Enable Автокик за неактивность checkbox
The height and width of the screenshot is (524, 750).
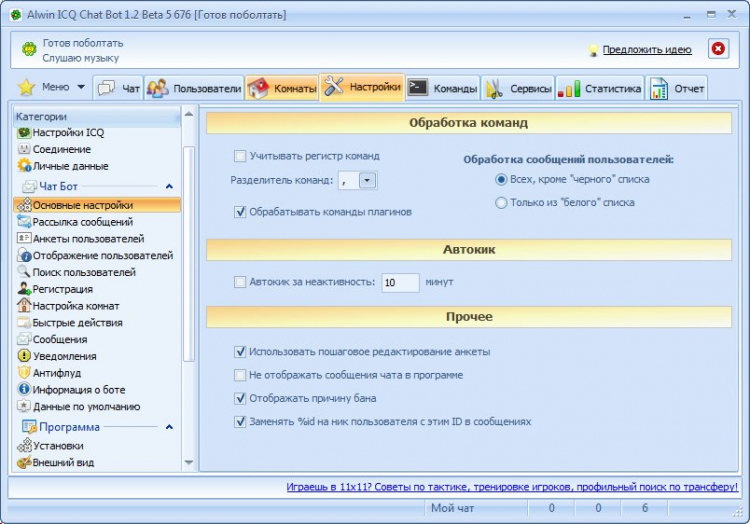[x=240, y=282]
